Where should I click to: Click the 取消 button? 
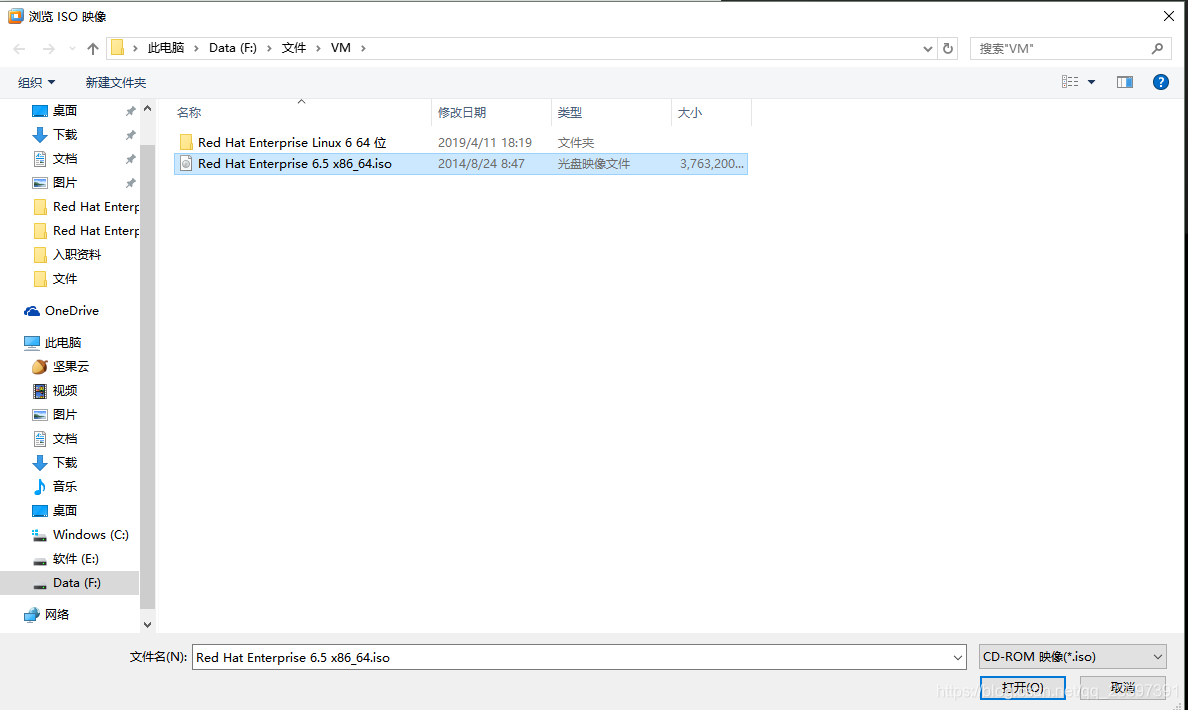(x=1123, y=687)
